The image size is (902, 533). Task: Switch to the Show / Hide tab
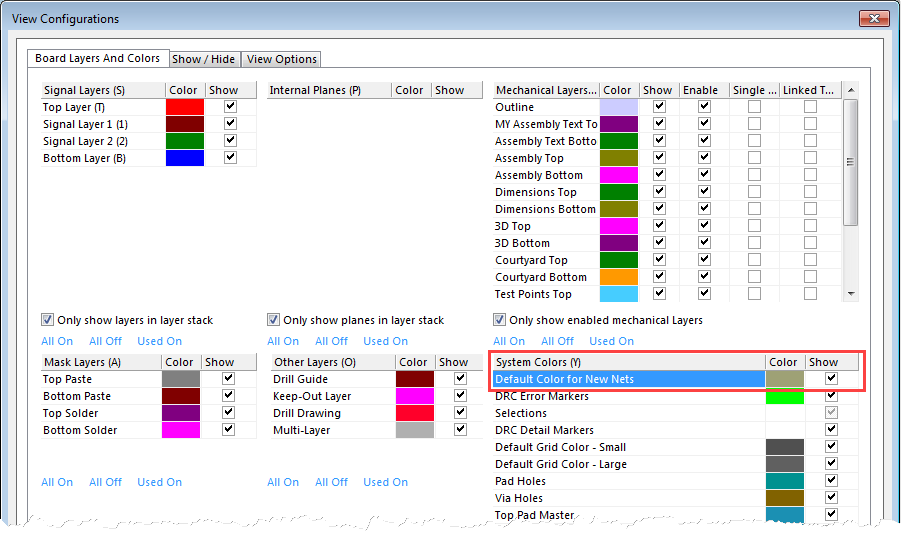(x=204, y=59)
